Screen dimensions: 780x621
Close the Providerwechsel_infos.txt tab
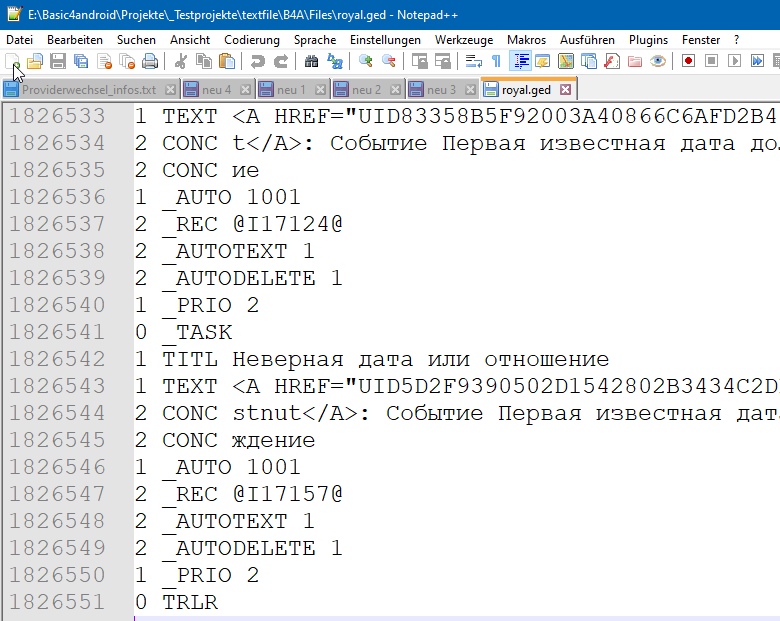coord(170,90)
